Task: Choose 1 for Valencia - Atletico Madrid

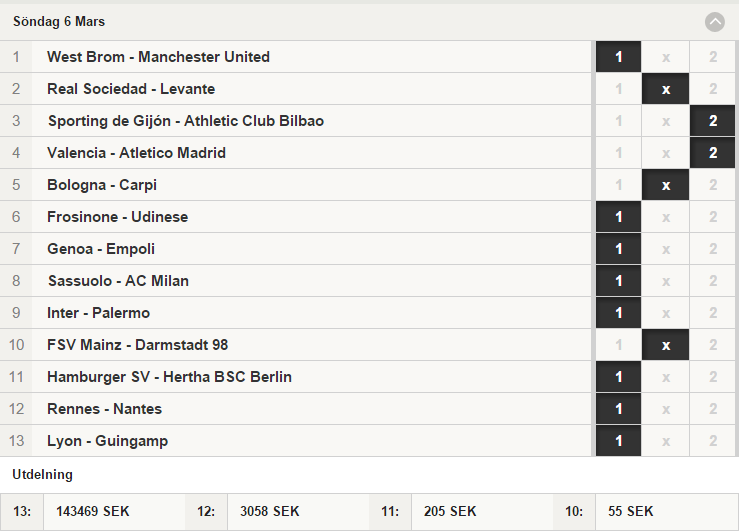Action: click(618, 153)
